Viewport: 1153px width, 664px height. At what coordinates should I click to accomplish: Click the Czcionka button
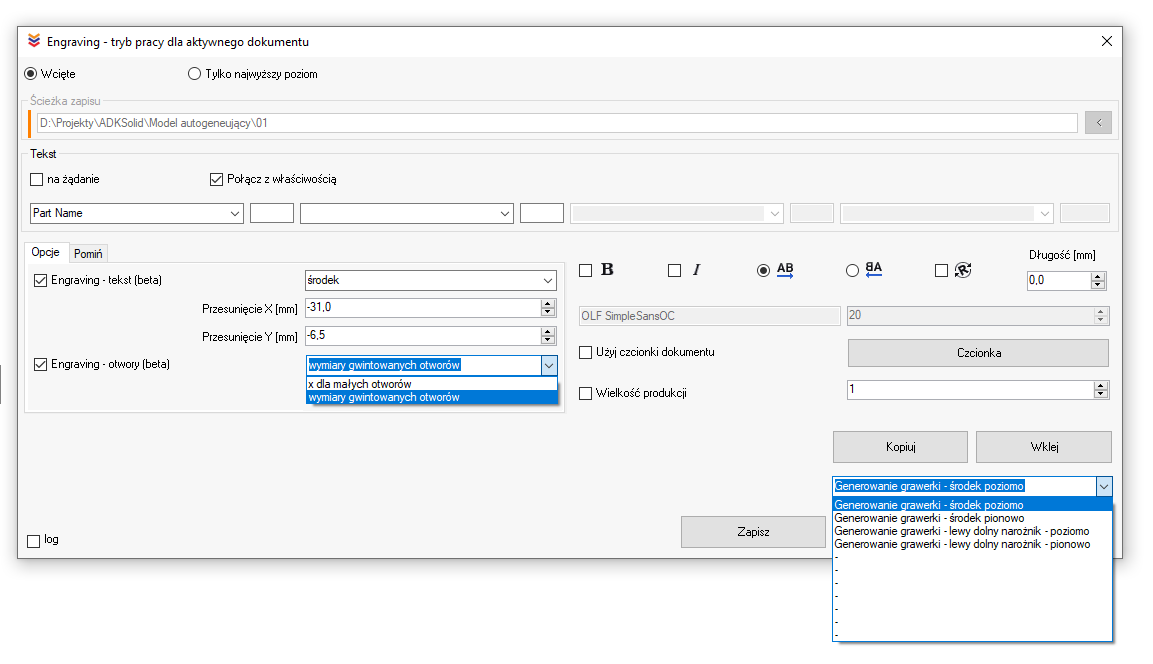pos(978,353)
